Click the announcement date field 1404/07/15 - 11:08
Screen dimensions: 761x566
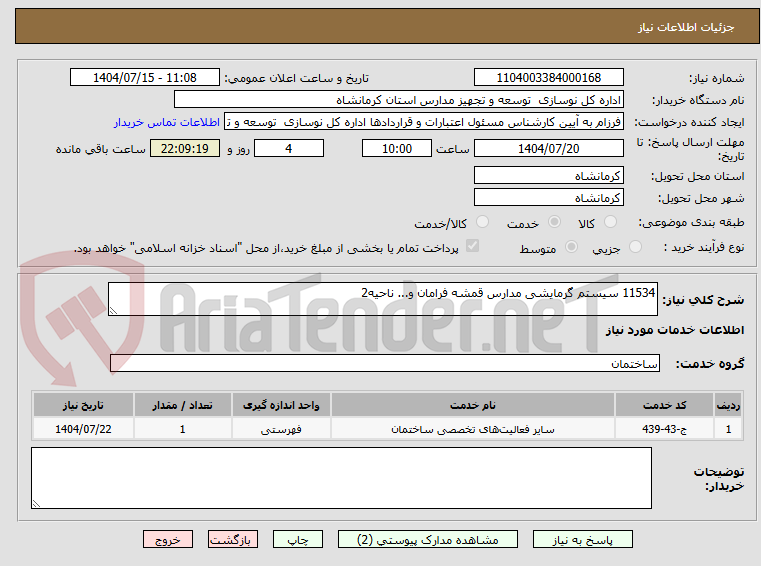(145, 78)
